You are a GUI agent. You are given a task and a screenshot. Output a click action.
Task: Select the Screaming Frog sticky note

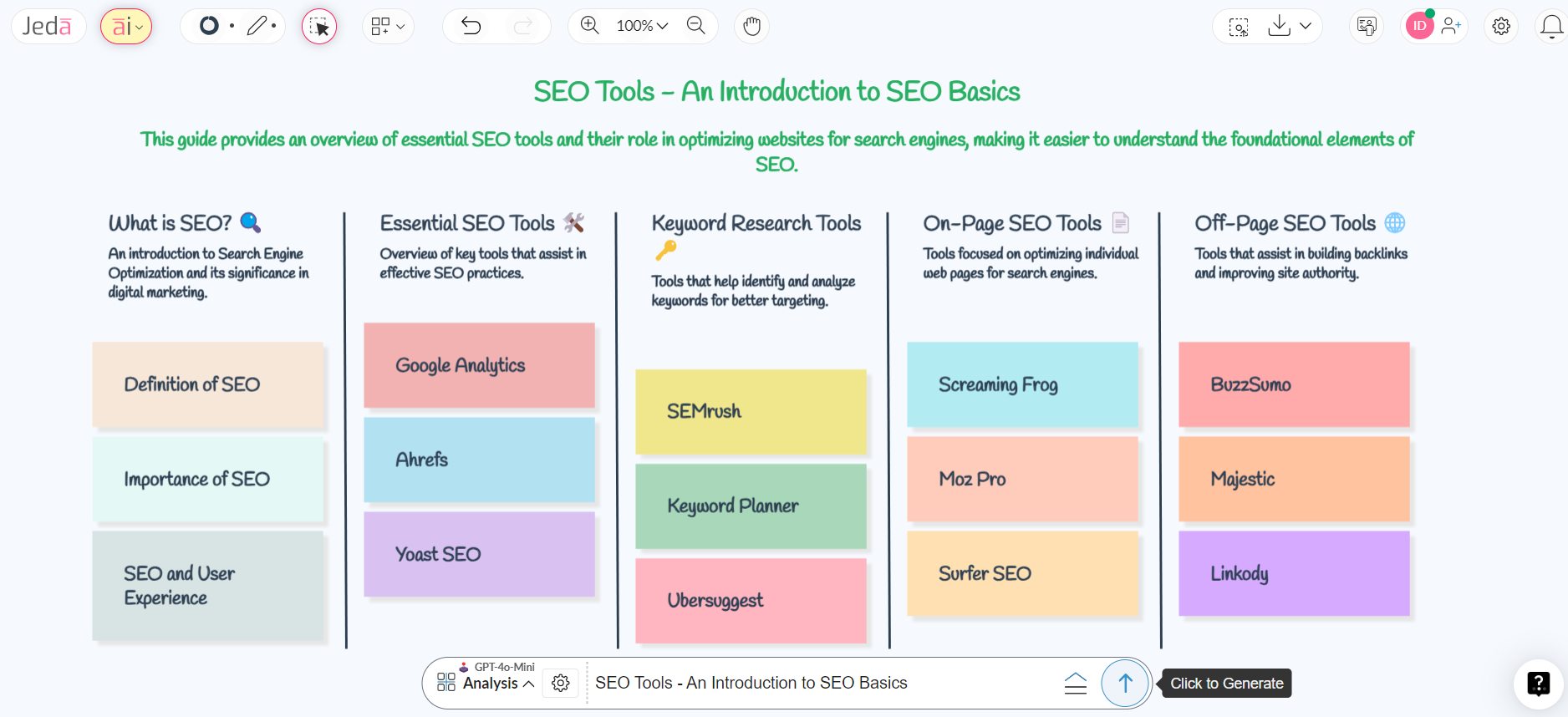(1023, 384)
